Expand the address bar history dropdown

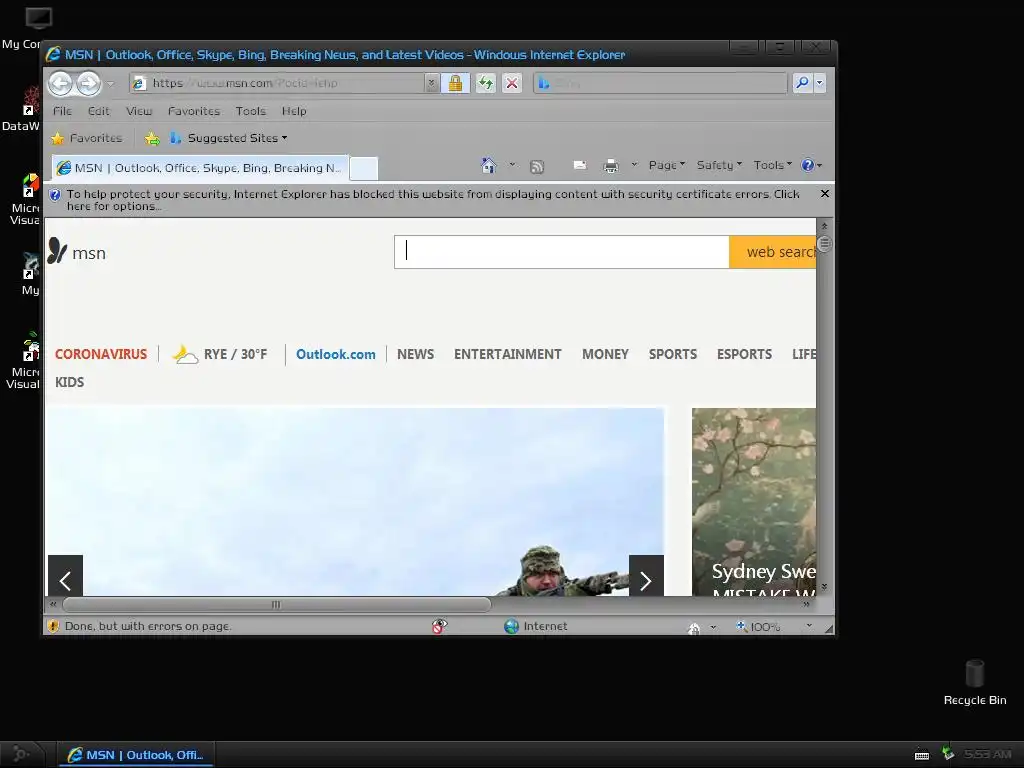[431, 83]
